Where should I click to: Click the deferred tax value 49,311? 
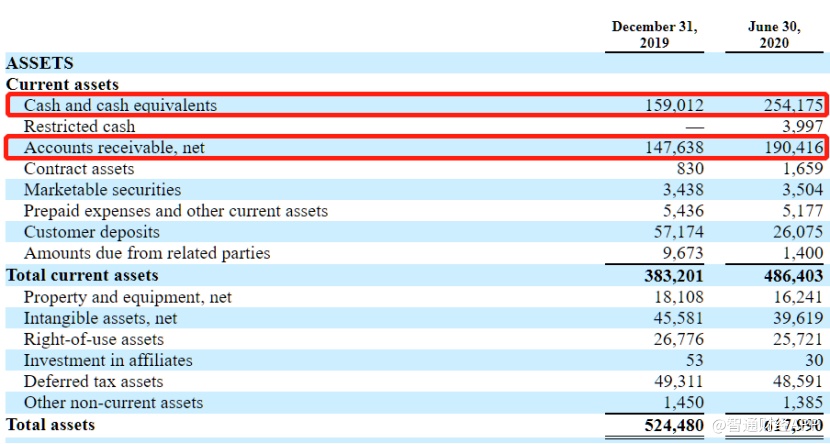coord(679,382)
